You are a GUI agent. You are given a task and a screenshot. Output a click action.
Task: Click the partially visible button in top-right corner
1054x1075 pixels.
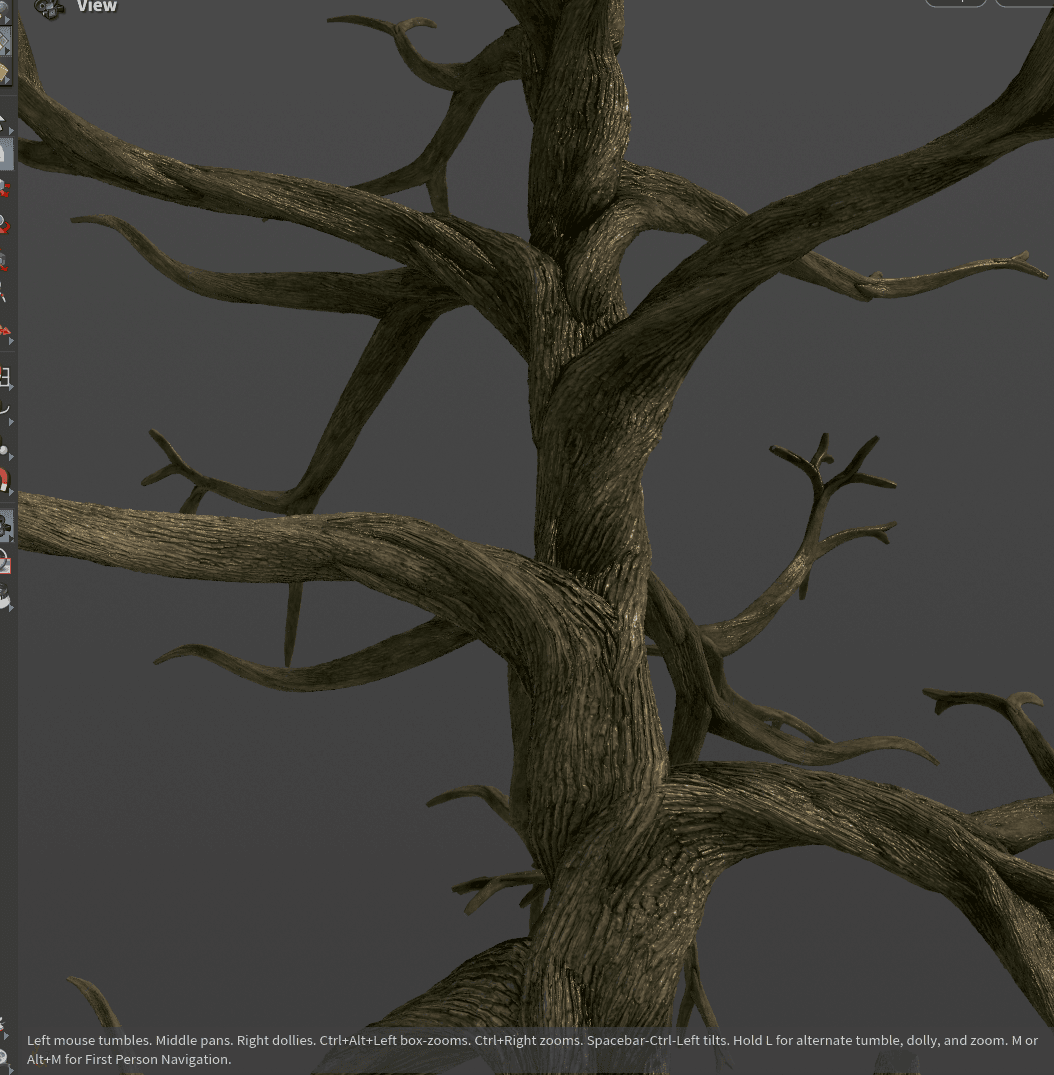tap(1030, 2)
